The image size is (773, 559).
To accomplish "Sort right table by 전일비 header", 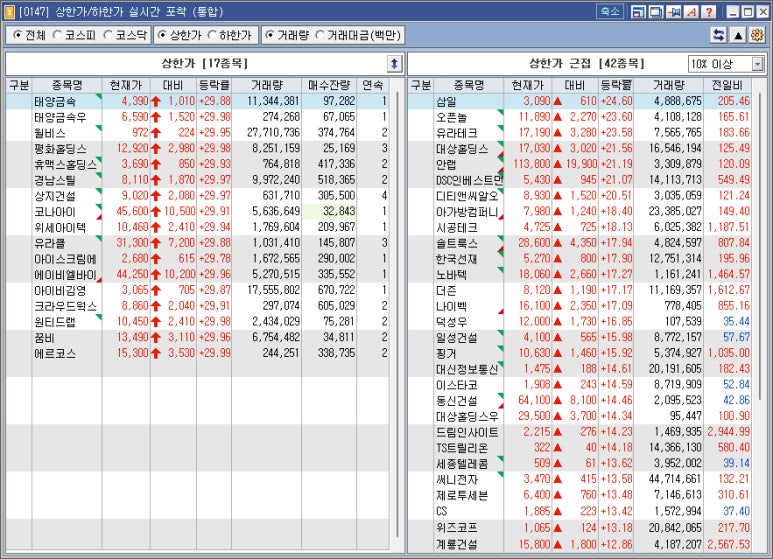I will 727,85.
